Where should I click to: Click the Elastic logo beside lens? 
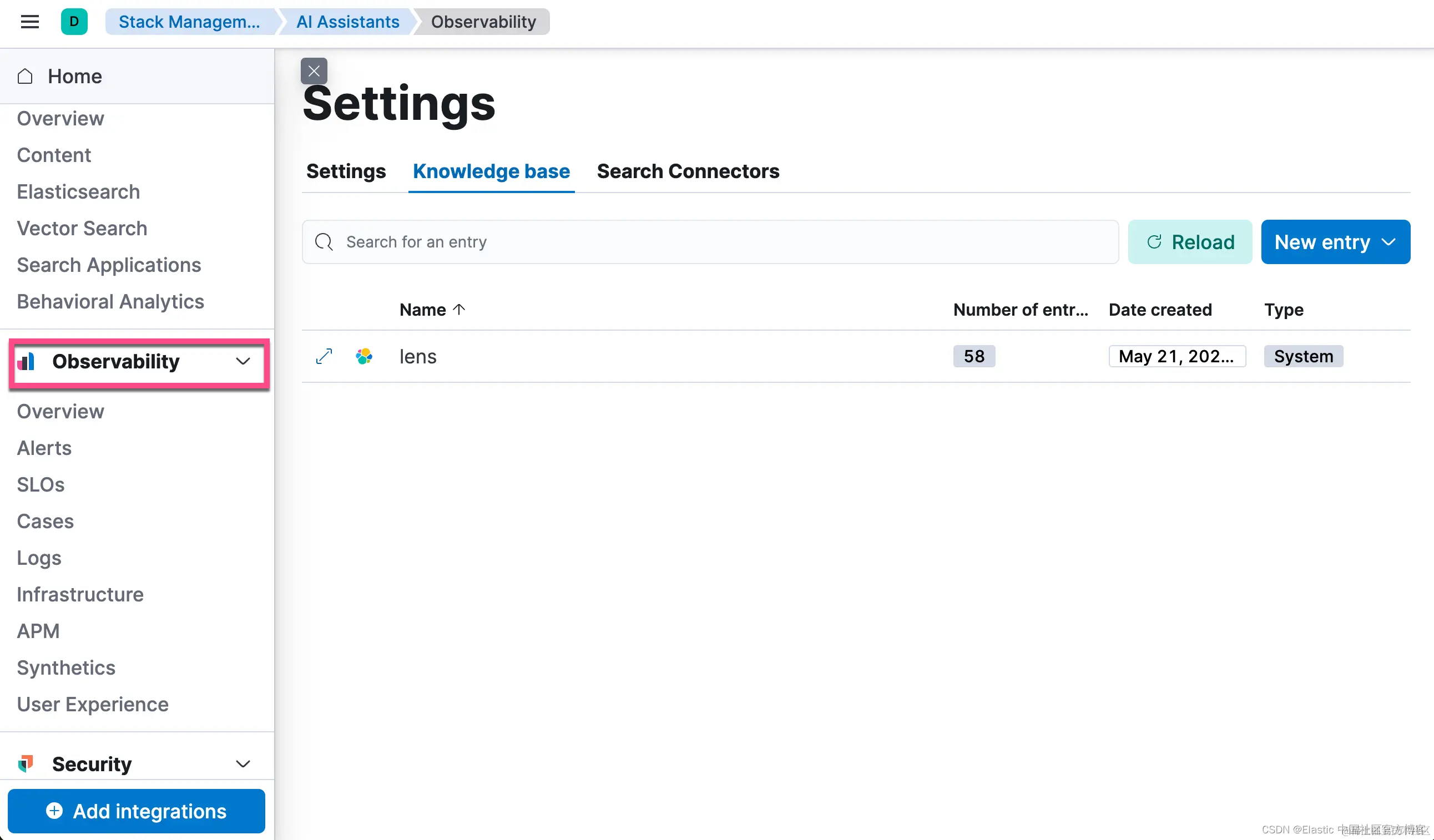(x=364, y=356)
